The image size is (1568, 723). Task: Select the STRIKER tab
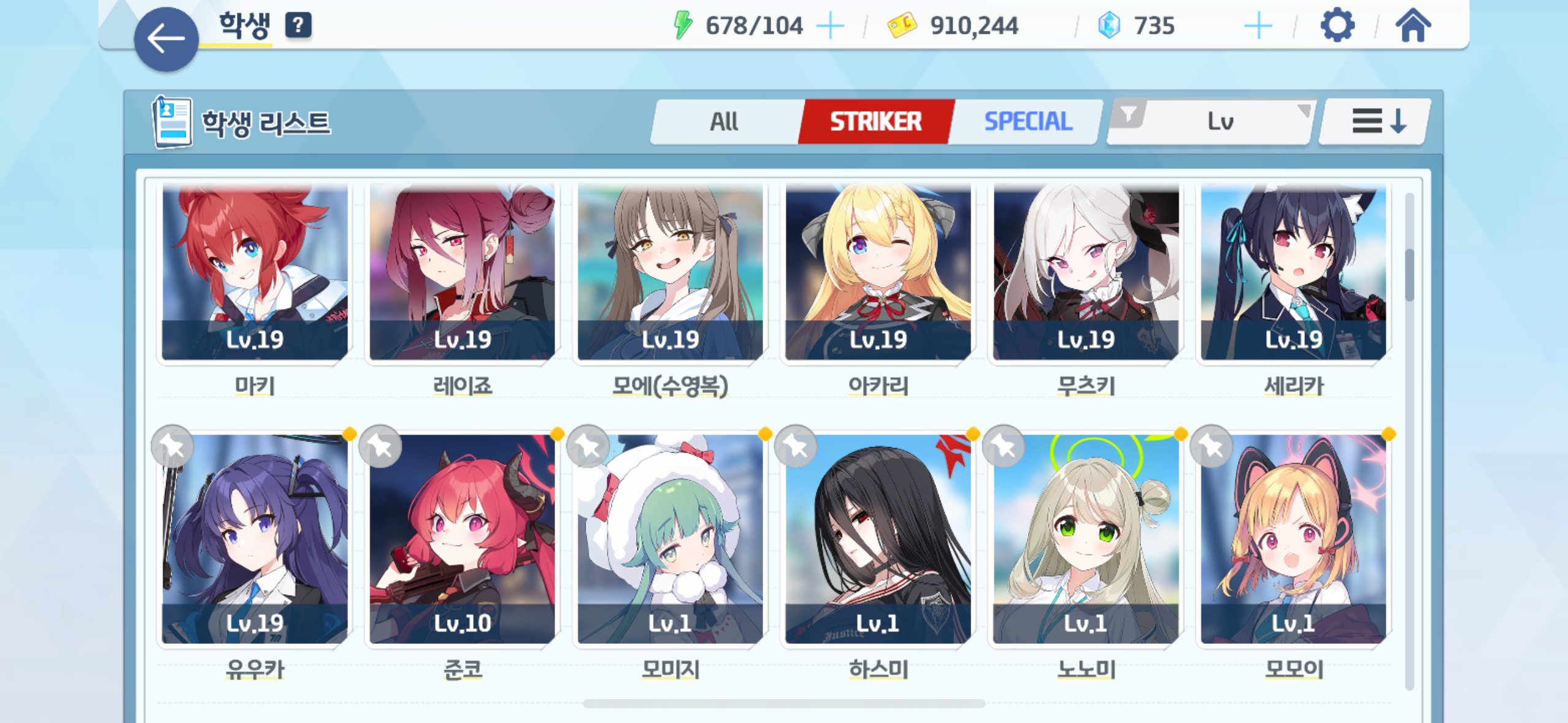click(876, 121)
